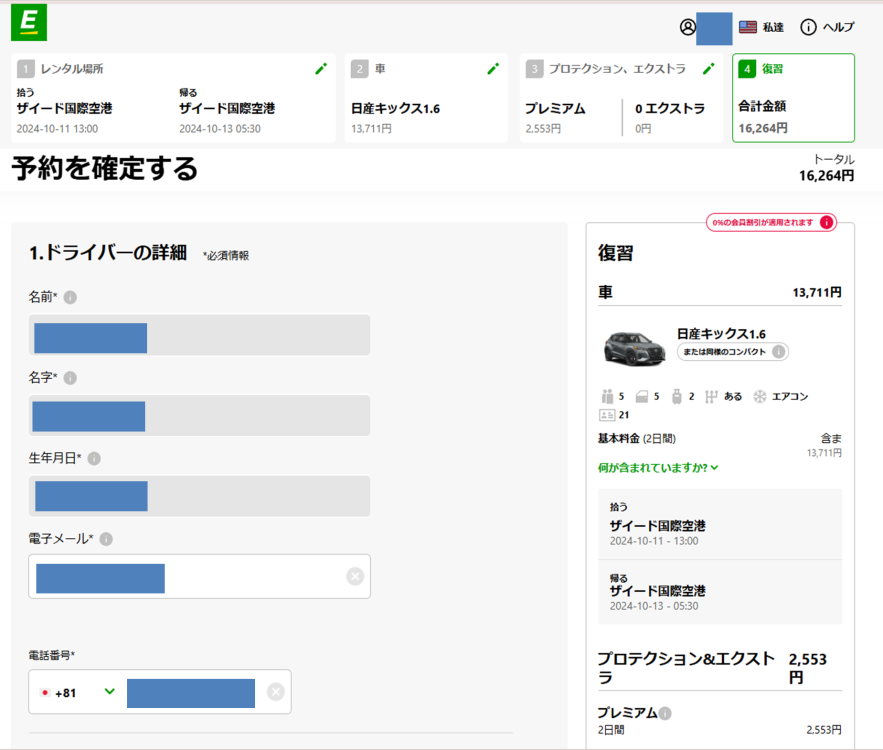Click info icon beside 電子メール label

106,539
